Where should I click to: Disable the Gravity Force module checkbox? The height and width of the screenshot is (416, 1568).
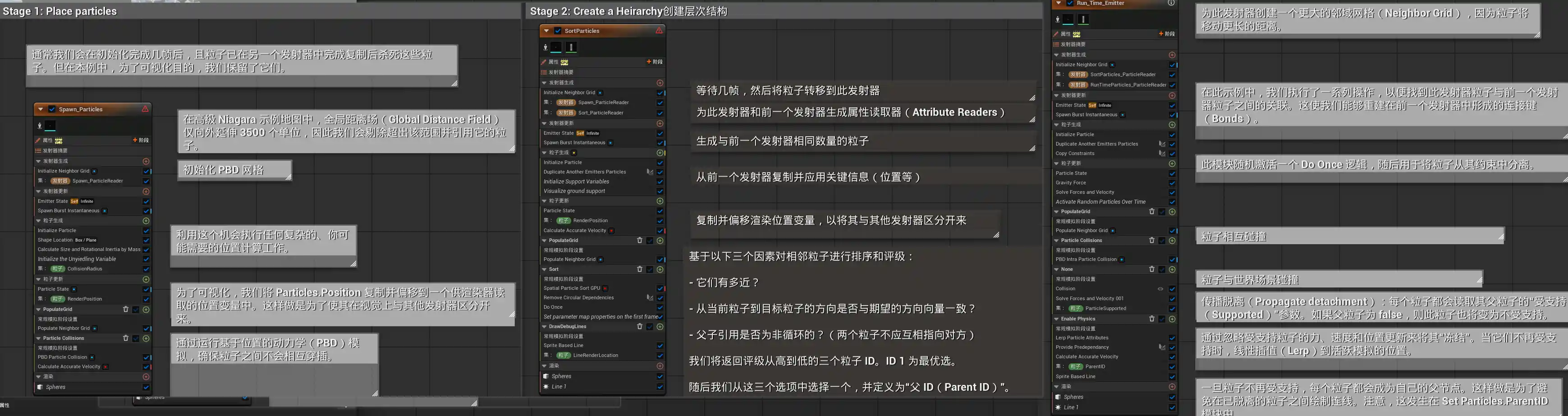click(1172, 183)
